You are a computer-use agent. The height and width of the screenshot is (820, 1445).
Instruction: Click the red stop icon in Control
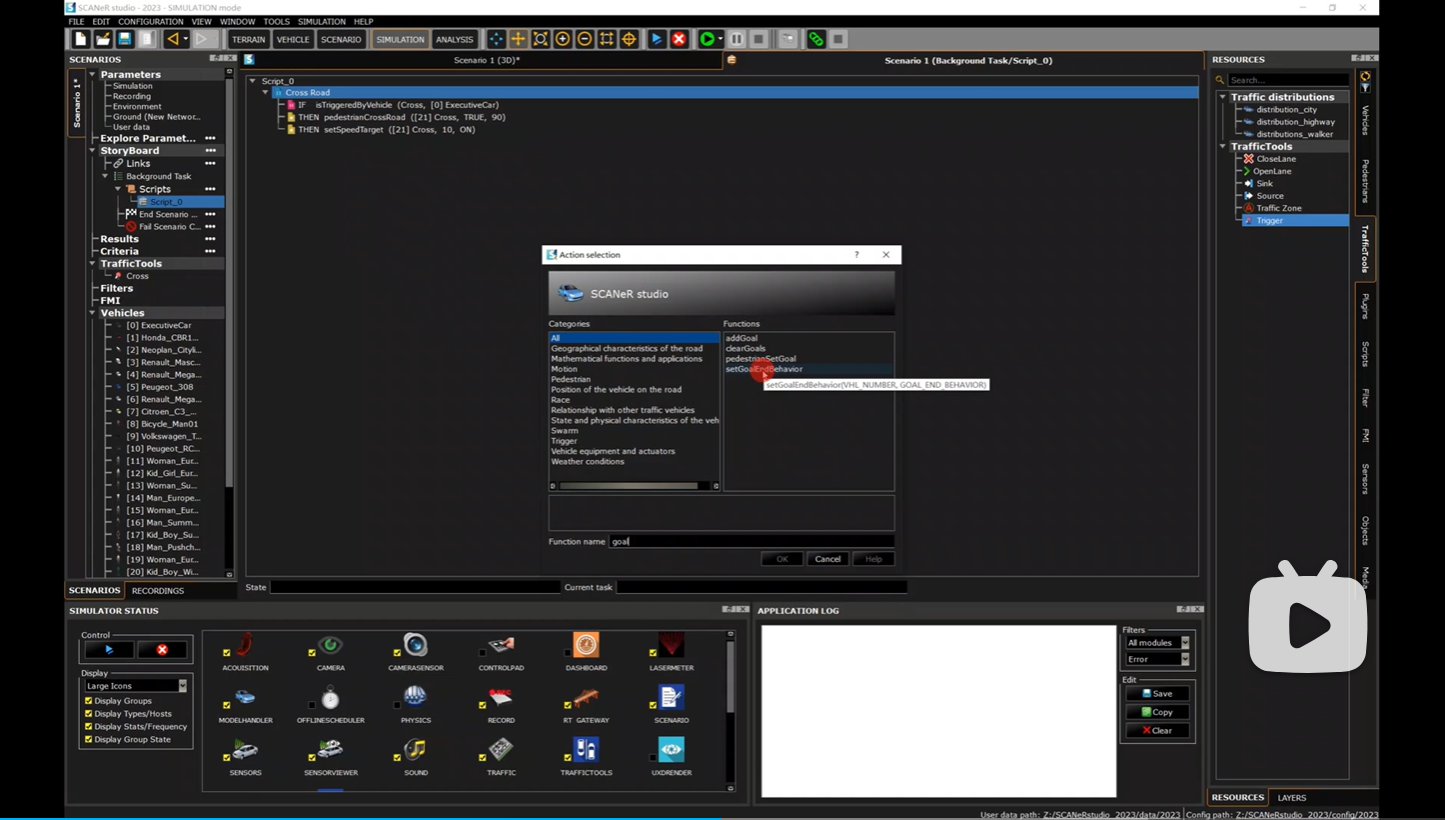pyautogui.click(x=162, y=650)
